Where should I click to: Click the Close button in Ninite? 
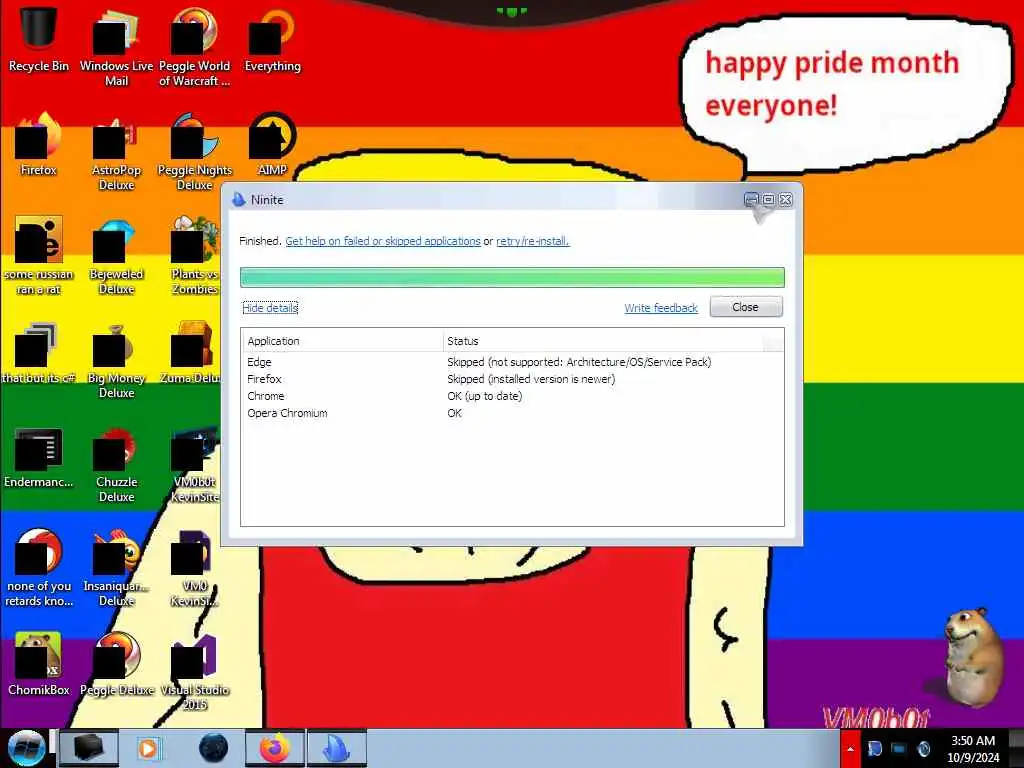click(x=745, y=307)
